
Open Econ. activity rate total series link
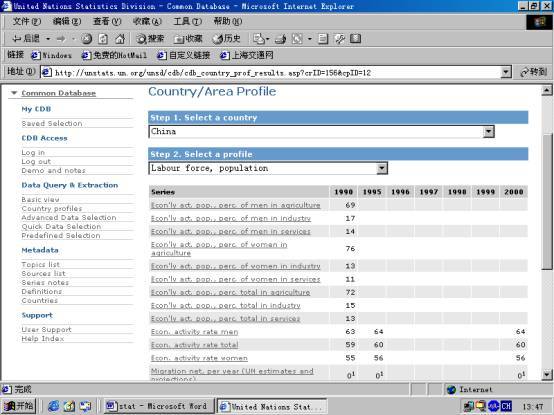point(195,345)
